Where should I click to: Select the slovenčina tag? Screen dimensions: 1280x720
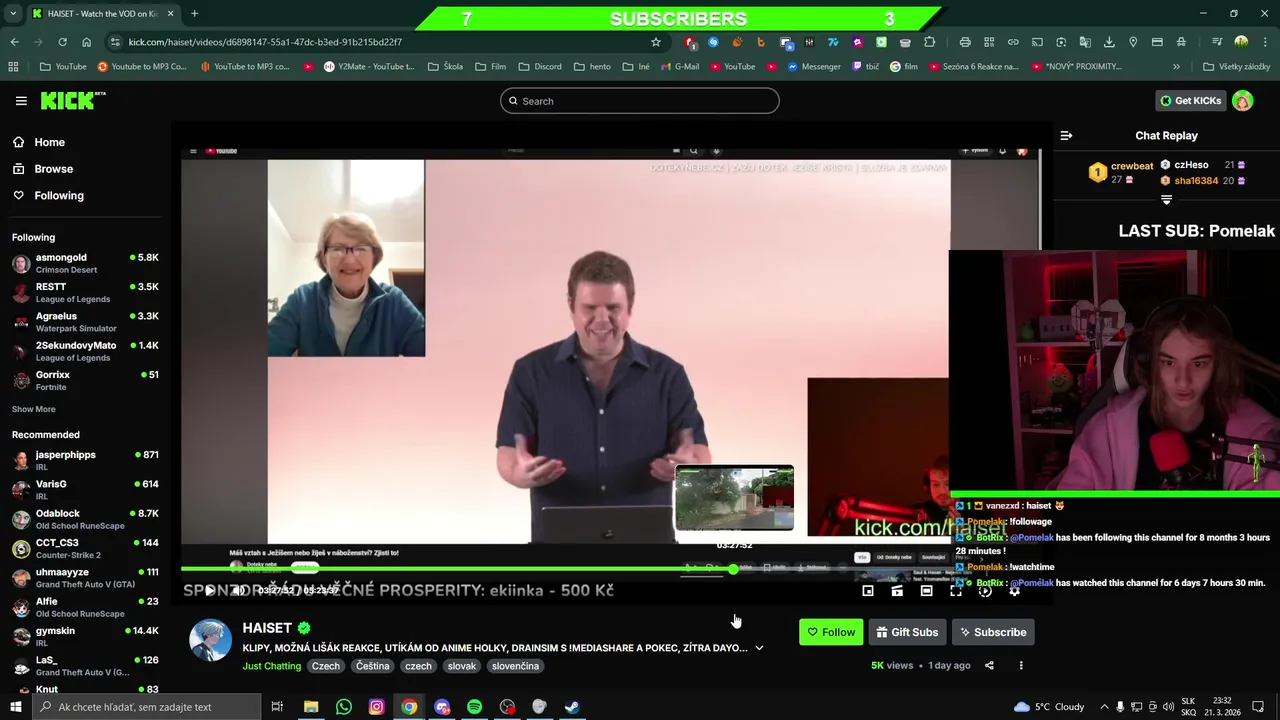tap(515, 666)
